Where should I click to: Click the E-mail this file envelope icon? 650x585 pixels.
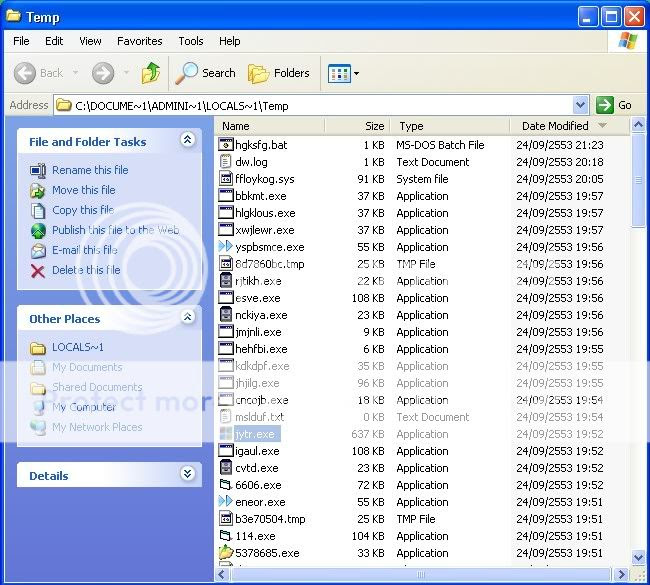click(x=38, y=250)
